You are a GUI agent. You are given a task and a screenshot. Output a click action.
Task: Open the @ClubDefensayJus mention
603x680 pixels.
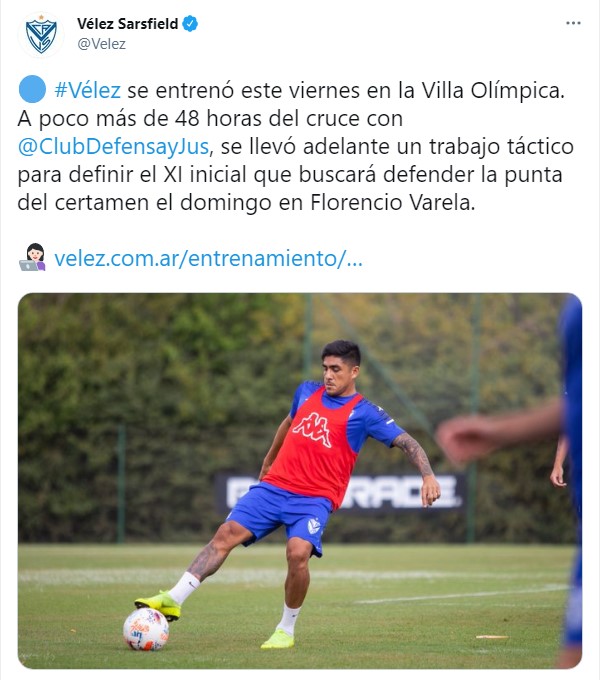tap(114, 147)
